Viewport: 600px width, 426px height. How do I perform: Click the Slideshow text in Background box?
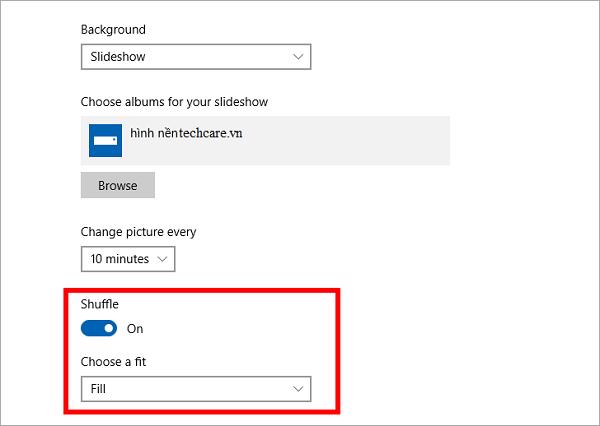click(x=118, y=57)
